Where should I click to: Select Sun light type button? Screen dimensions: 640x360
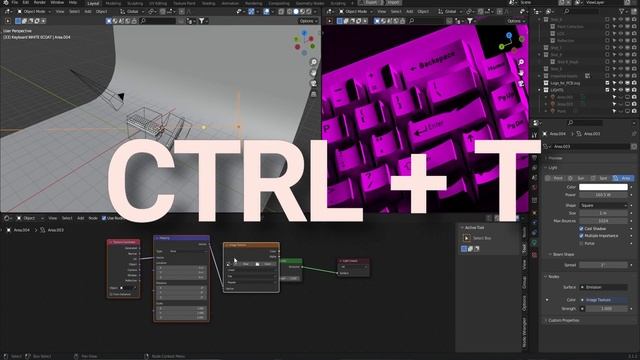coord(578,178)
